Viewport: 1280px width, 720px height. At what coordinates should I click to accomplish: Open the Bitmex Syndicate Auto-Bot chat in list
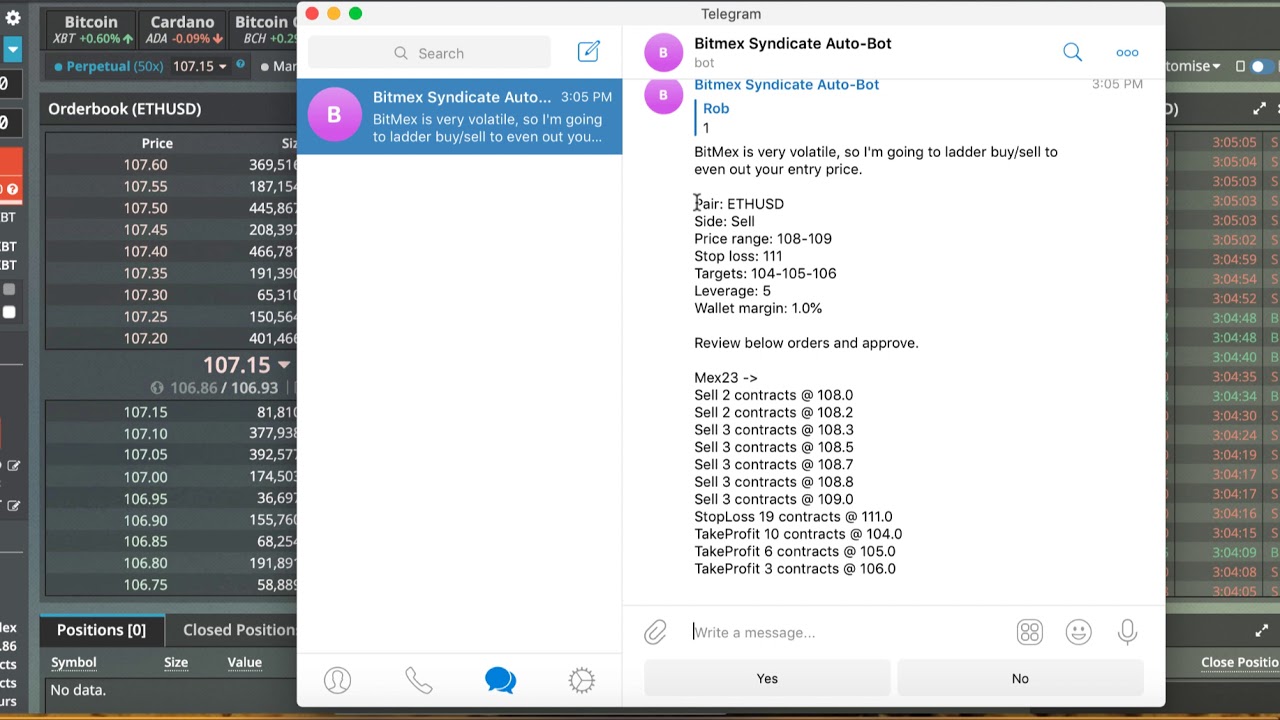point(459,116)
